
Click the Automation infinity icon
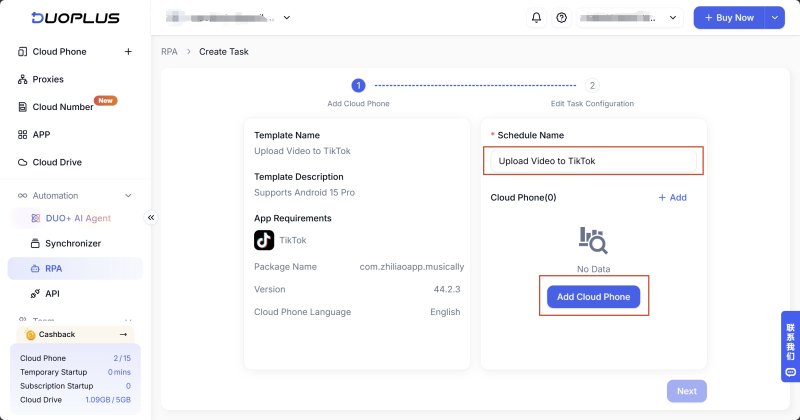pos(22,195)
